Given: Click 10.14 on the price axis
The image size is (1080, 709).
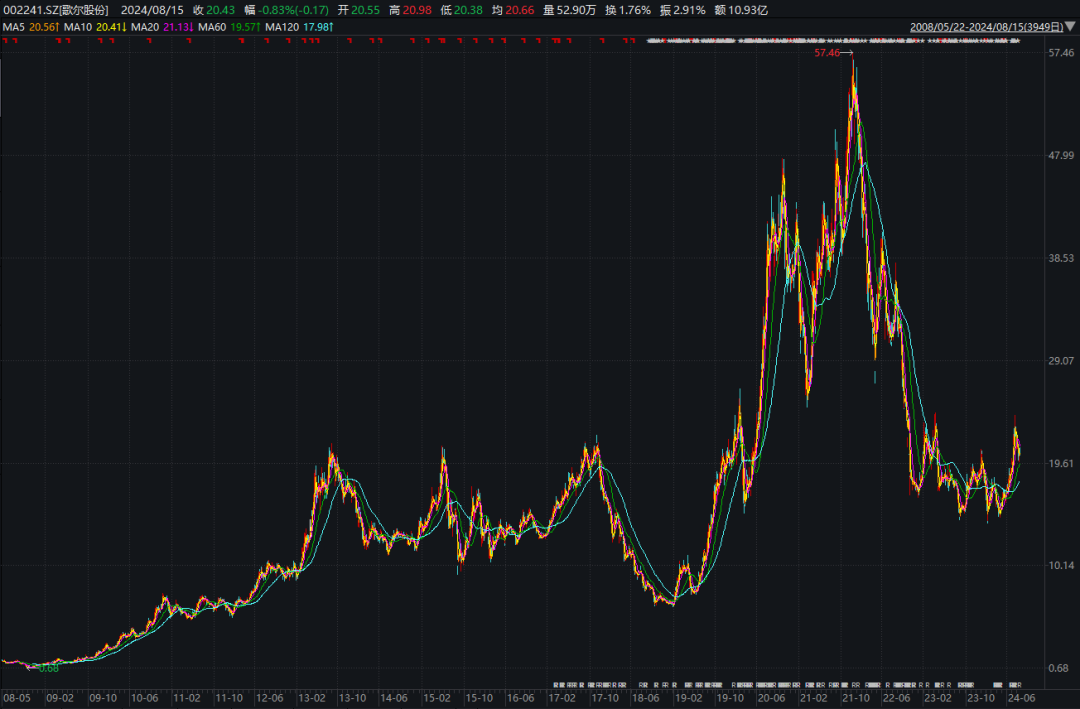Looking at the screenshot, I should tap(1061, 566).
